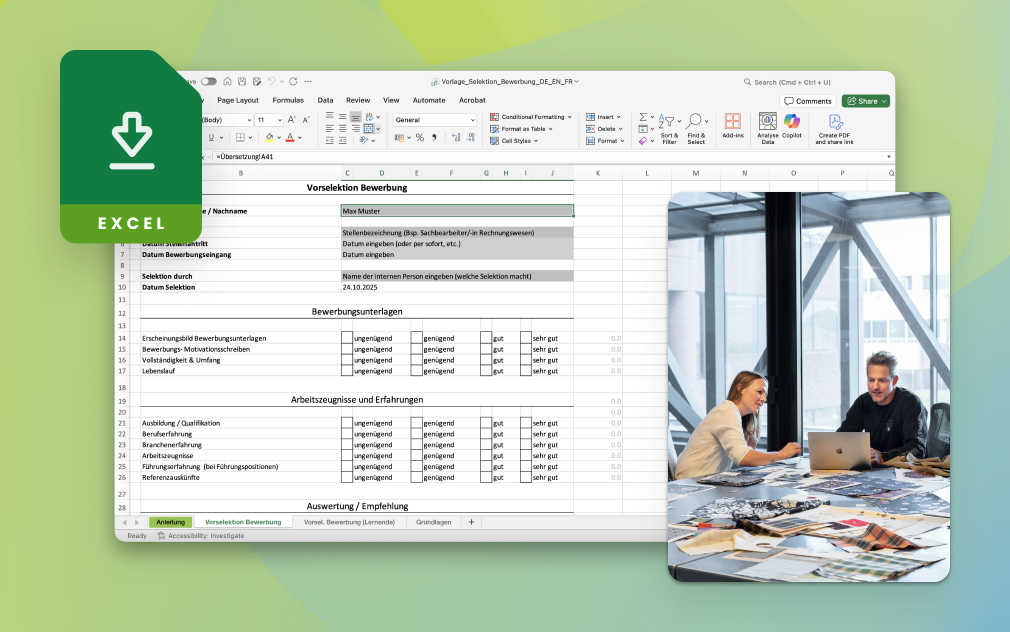This screenshot has height=632, width=1010.
Task: Open the Page Layout ribbon tab
Action: (x=238, y=101)
